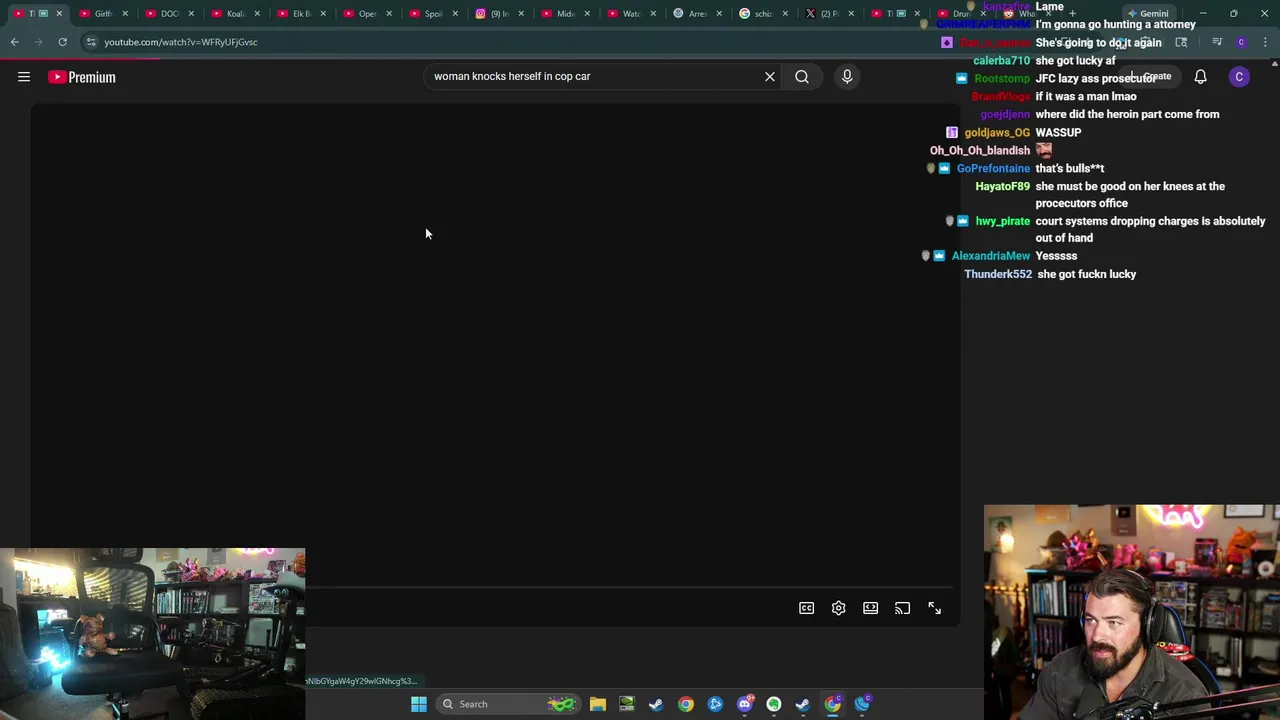Open plain Chrome icon without profile badge

pyautogui.click(x=686, y=704)
